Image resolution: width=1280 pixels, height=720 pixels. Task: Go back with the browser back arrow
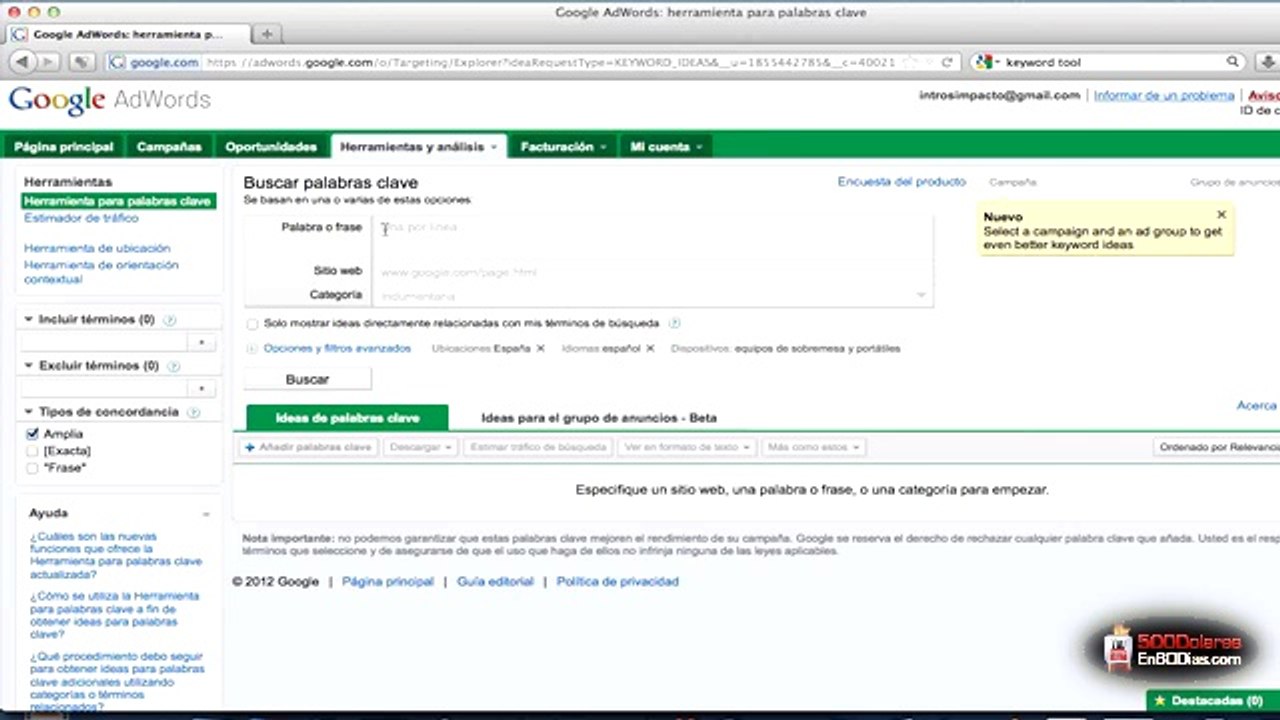tap(22, 62)
